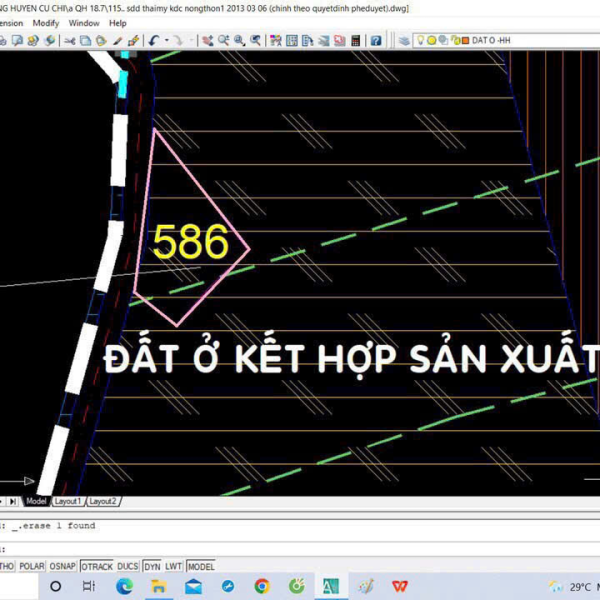Expand the Redo history dropdown arrow
This screenshot has height=600, width=600.
coord(191,40)
